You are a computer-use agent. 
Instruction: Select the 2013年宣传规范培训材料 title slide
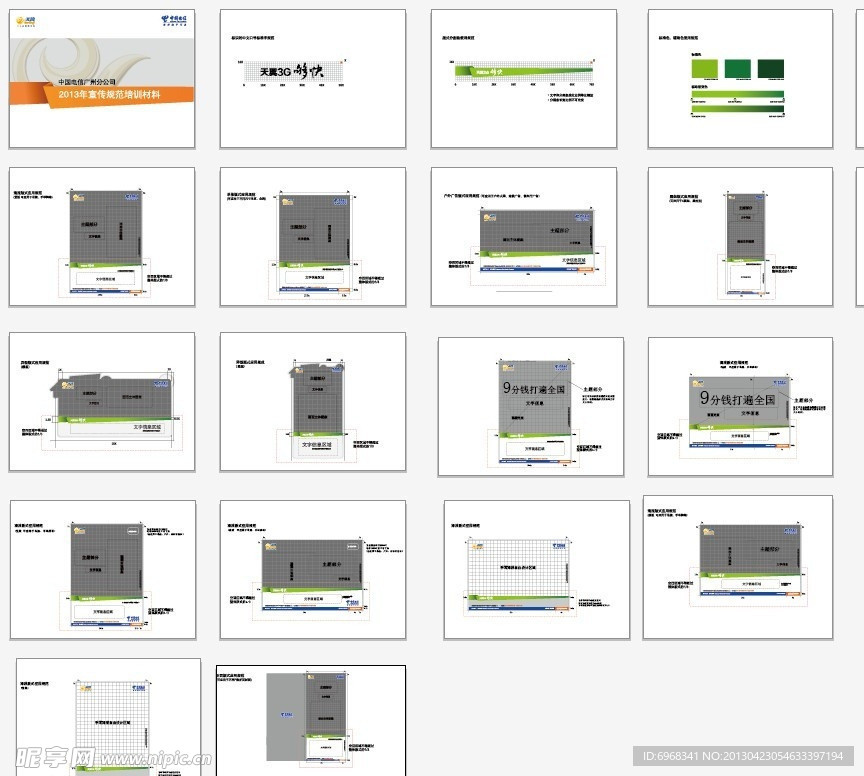tap(102, 79)
